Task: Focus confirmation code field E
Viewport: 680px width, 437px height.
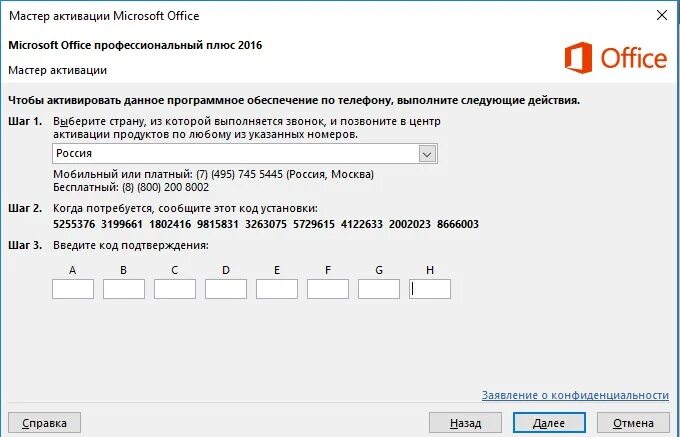Action: pos(277,289)
